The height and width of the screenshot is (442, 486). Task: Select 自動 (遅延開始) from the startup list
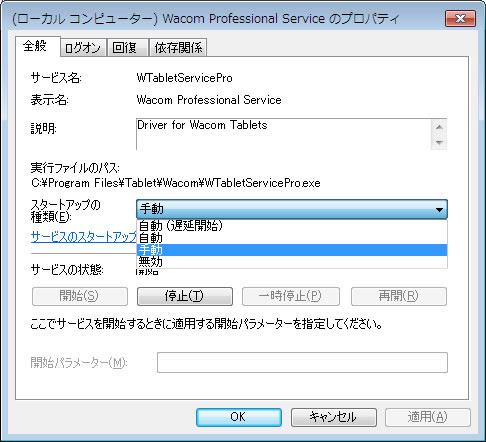tap(292, 226)
